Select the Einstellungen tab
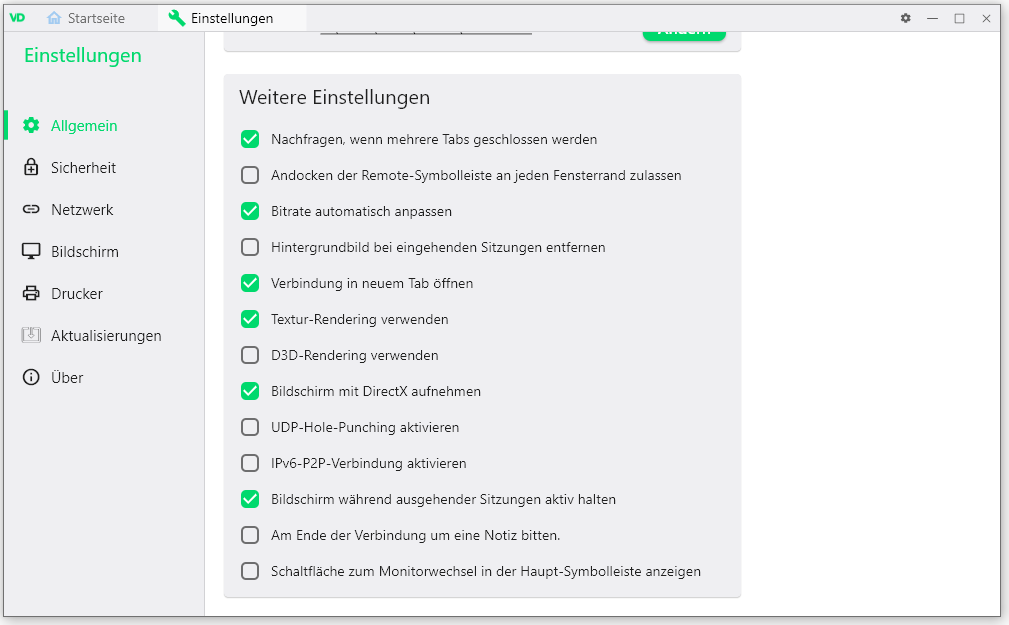 pos(221,18)
